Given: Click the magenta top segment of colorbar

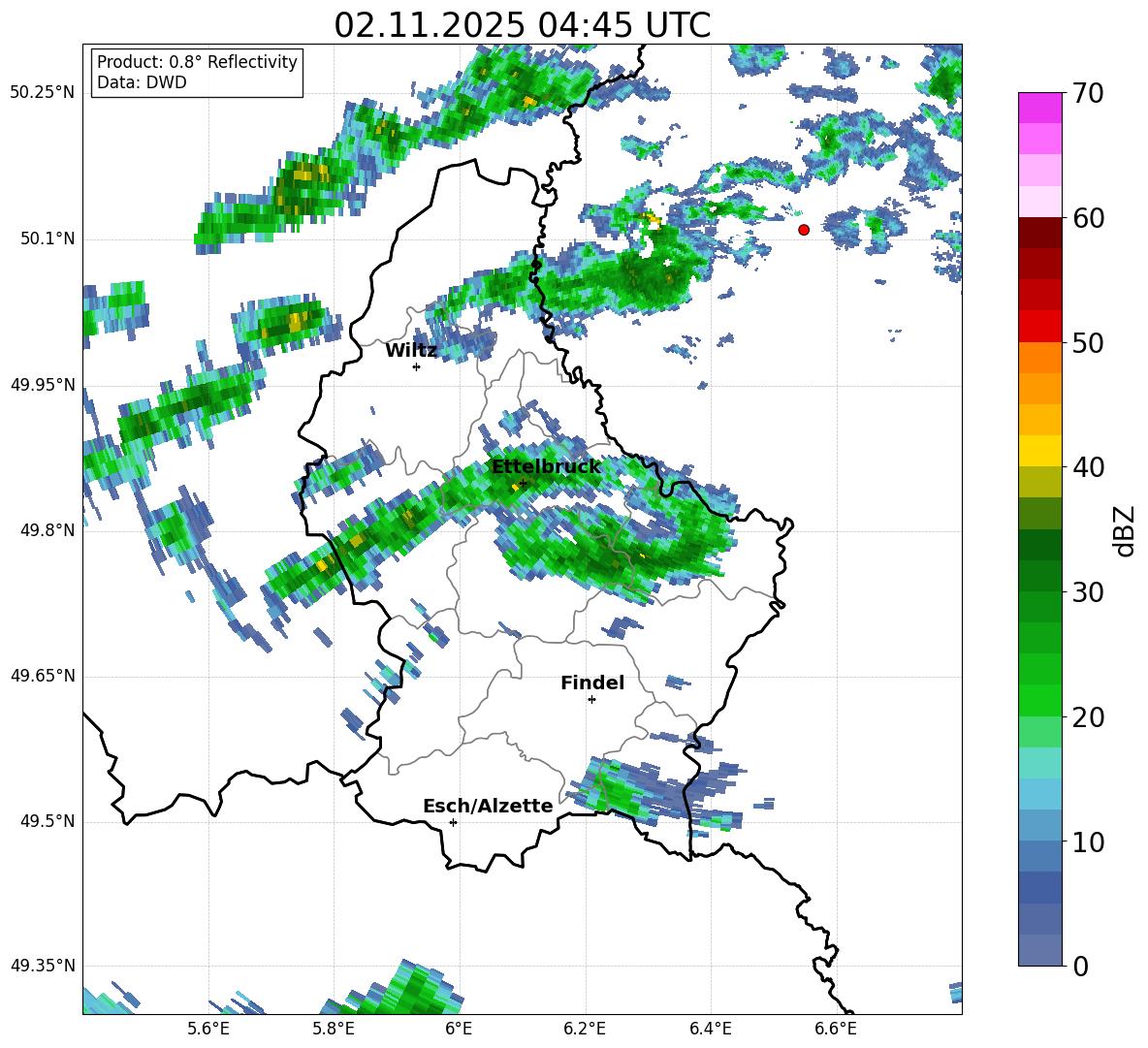Looking at the screenshot, I should [1039, 109].
